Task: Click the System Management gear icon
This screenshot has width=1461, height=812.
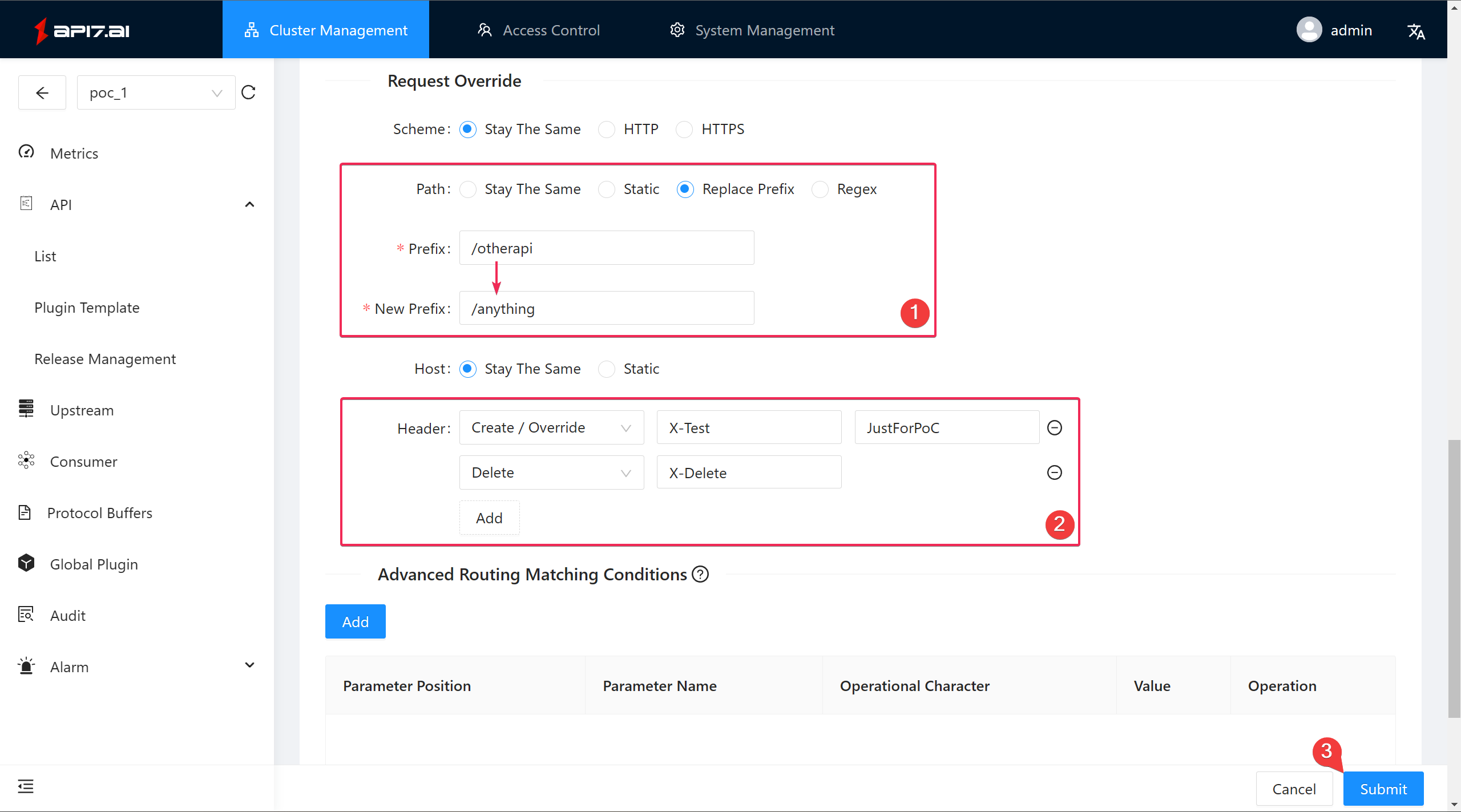Action: pos(677,30)
